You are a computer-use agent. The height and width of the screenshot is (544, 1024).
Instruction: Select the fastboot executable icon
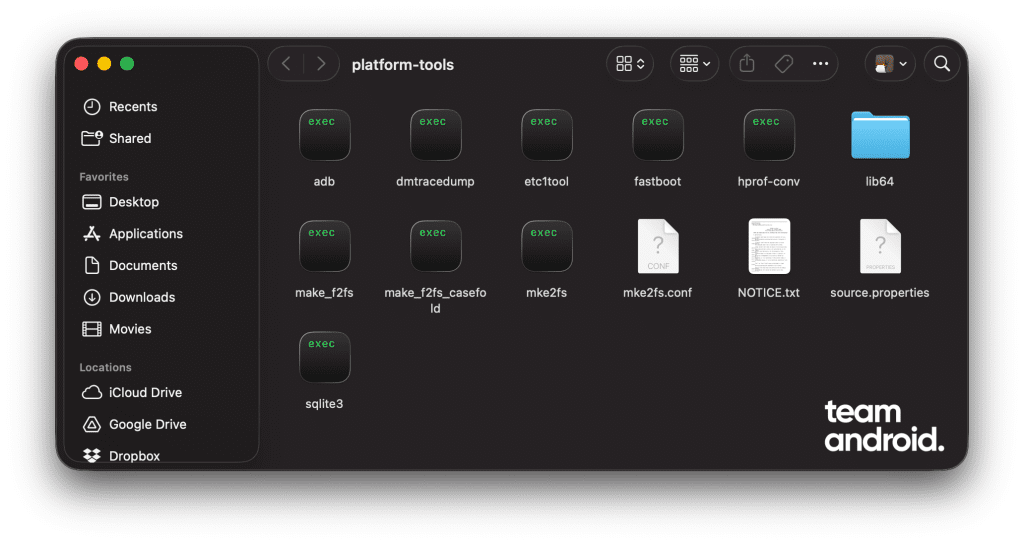coord(658,135)
